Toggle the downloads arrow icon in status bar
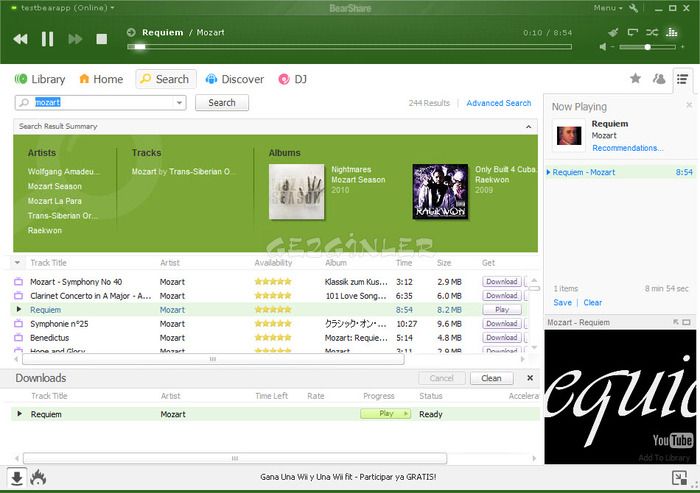This screenshot has height=493, width=700. (17, 478)
